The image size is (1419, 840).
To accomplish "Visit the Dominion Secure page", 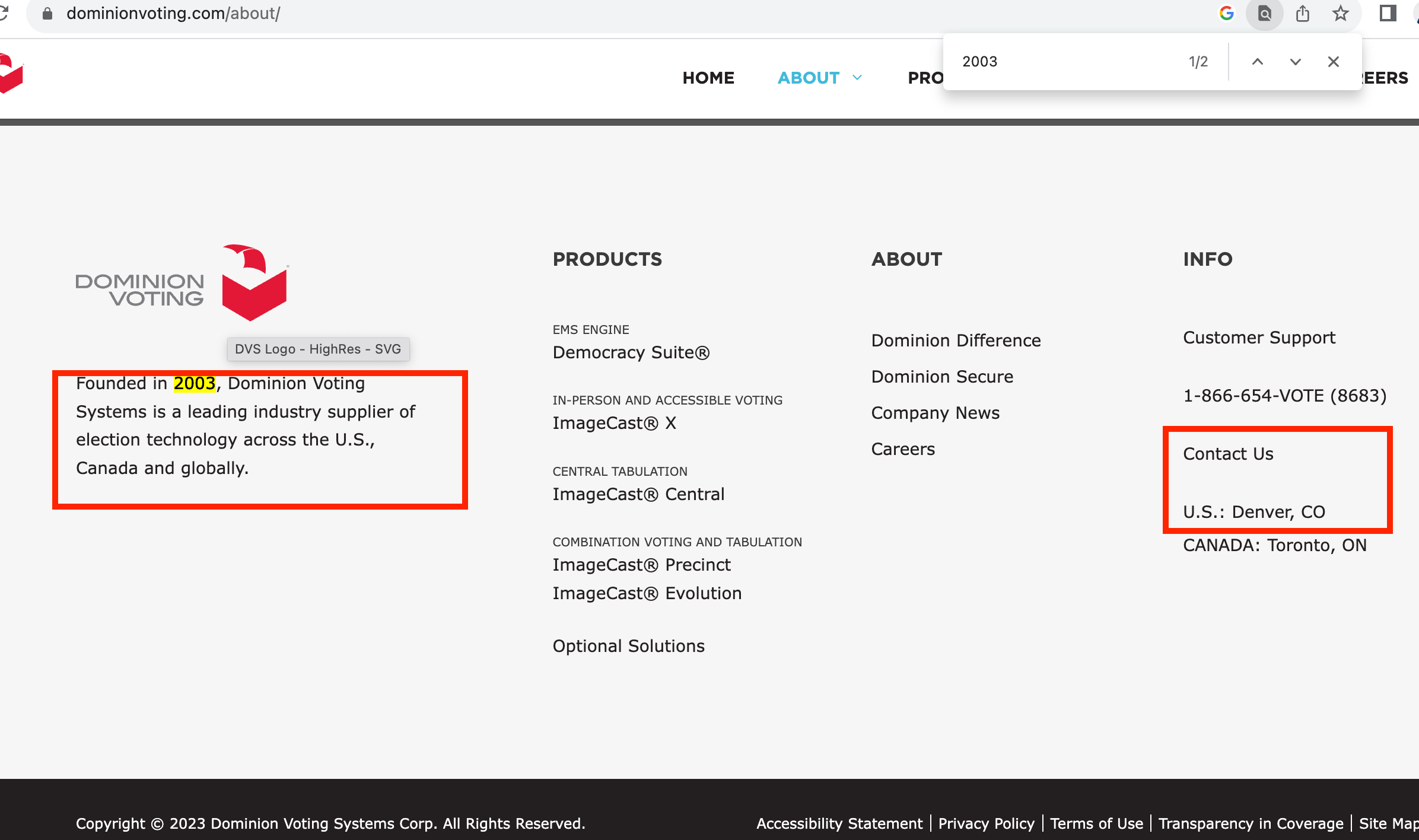I will click(x=942, y=377).
